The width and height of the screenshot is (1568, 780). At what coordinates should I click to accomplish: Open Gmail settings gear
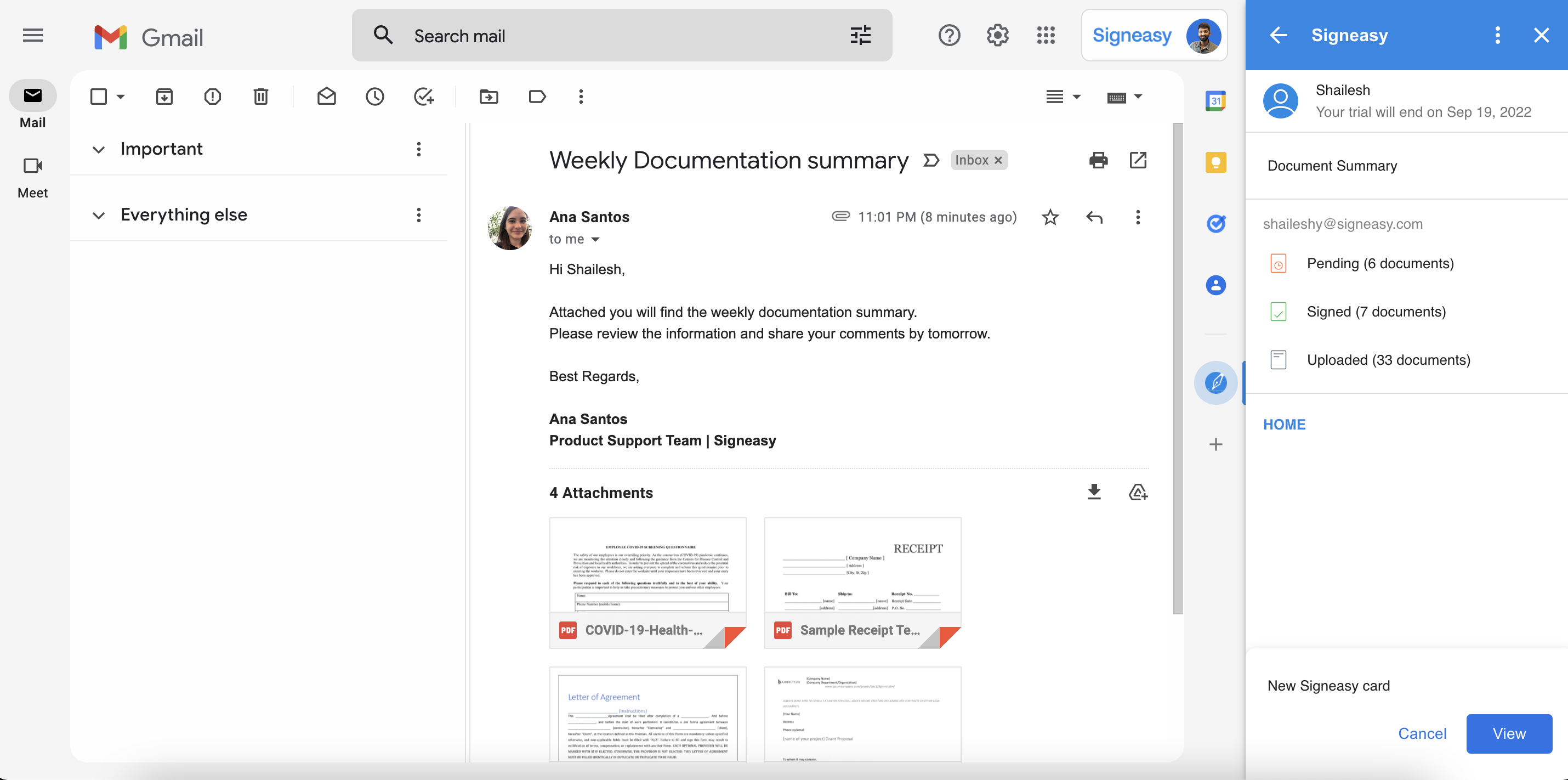tap(997, 35)
